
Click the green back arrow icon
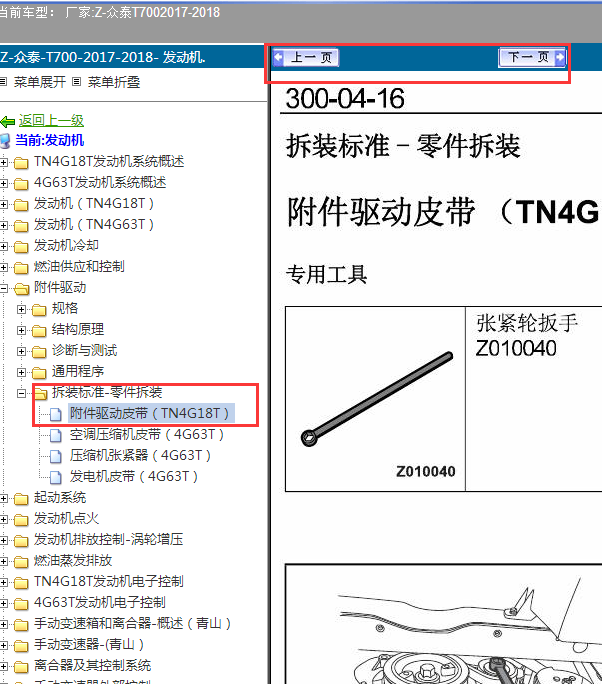click(x=8, y=120)
